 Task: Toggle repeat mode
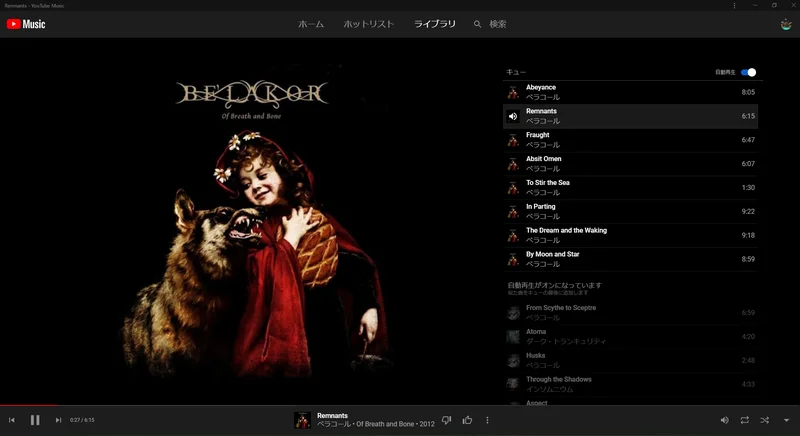pos(745,420)
